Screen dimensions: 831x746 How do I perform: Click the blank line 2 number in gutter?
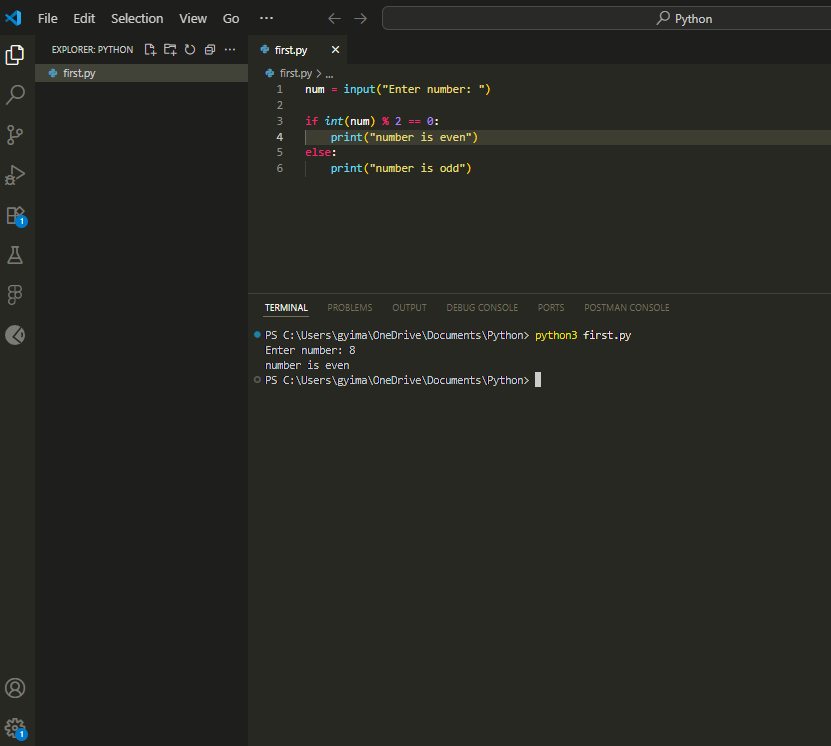click(279, 105)
